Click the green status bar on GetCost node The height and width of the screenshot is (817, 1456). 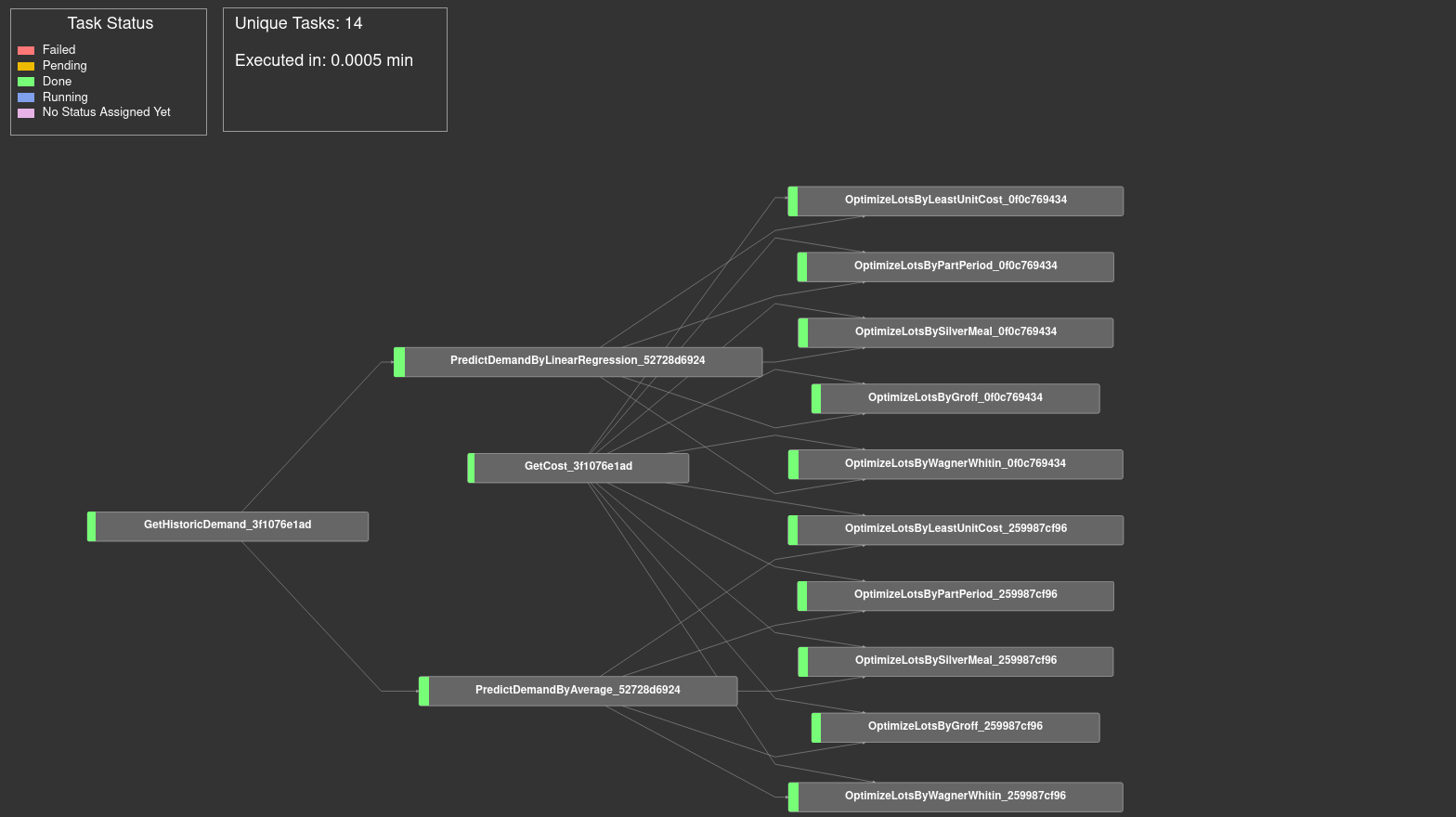click(471, 468)
